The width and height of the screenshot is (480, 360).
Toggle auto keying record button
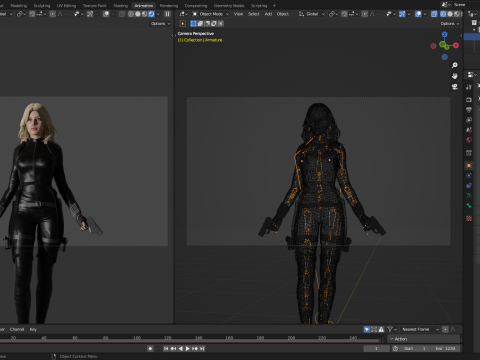(x=150, y=348)
